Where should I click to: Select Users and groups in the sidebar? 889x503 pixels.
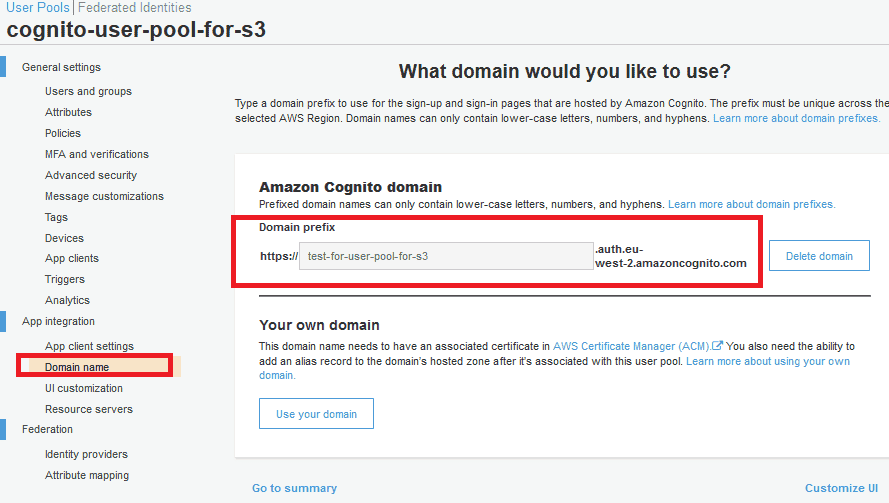(88, 91)
